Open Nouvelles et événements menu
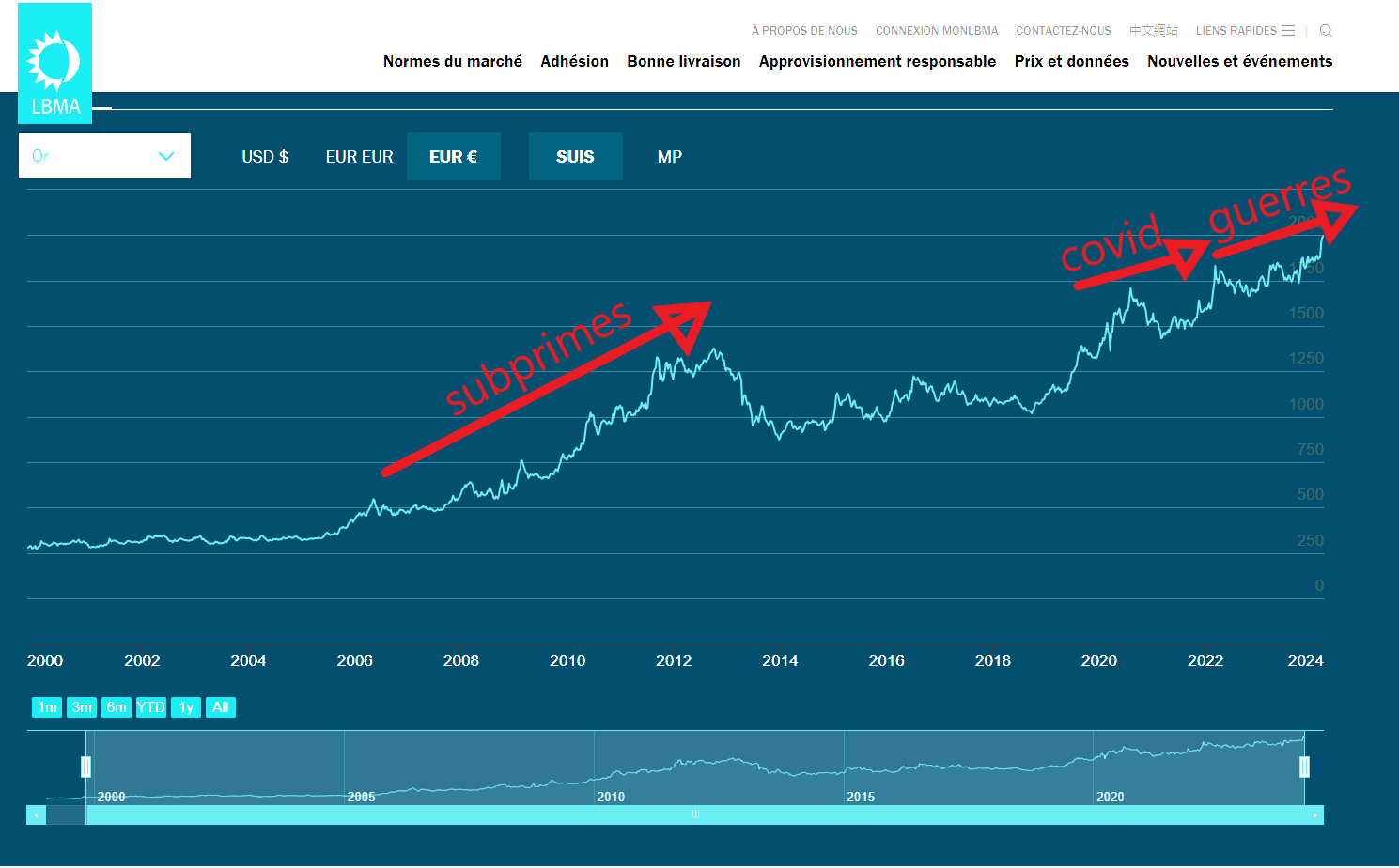The height and width of the screenshot is (868, 1399). pos(1239,61)
